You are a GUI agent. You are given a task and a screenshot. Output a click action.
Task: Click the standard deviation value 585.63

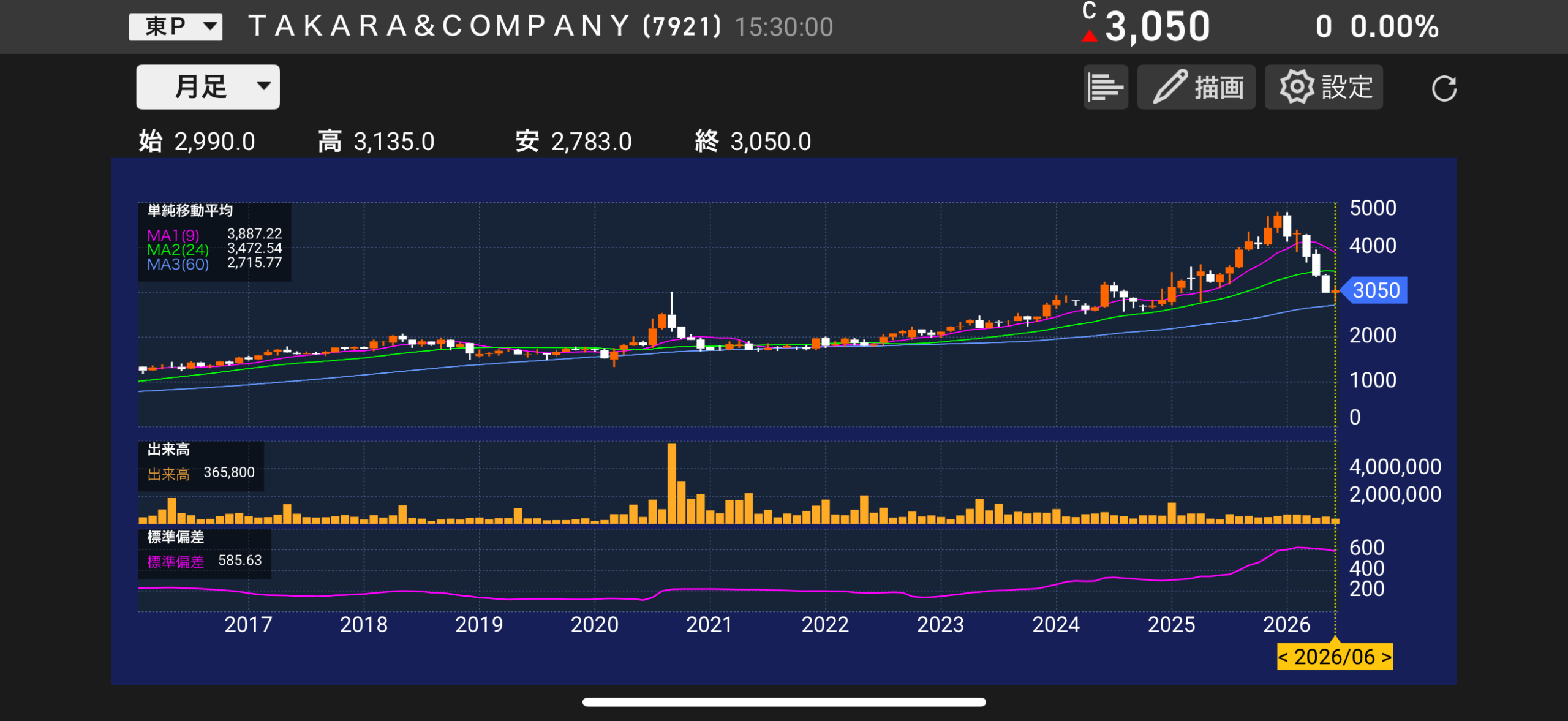pos(240,561)
